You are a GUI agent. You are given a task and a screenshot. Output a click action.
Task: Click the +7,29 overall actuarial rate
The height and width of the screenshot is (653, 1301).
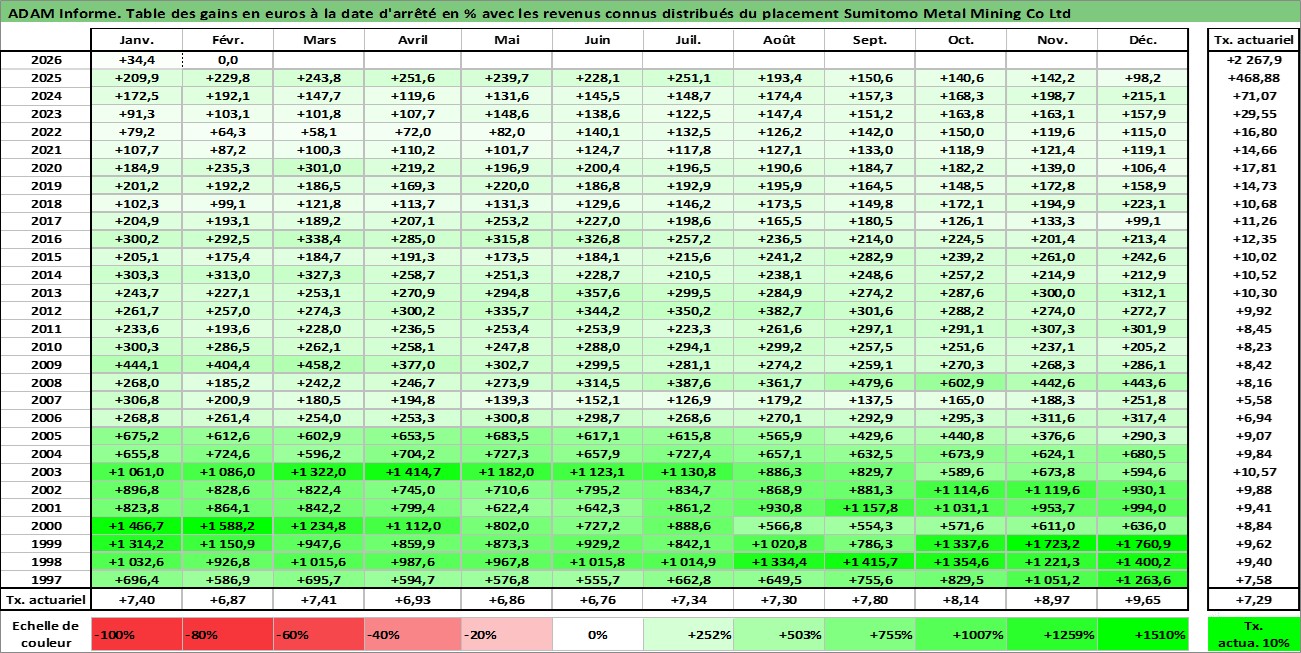click(1253, 600)
